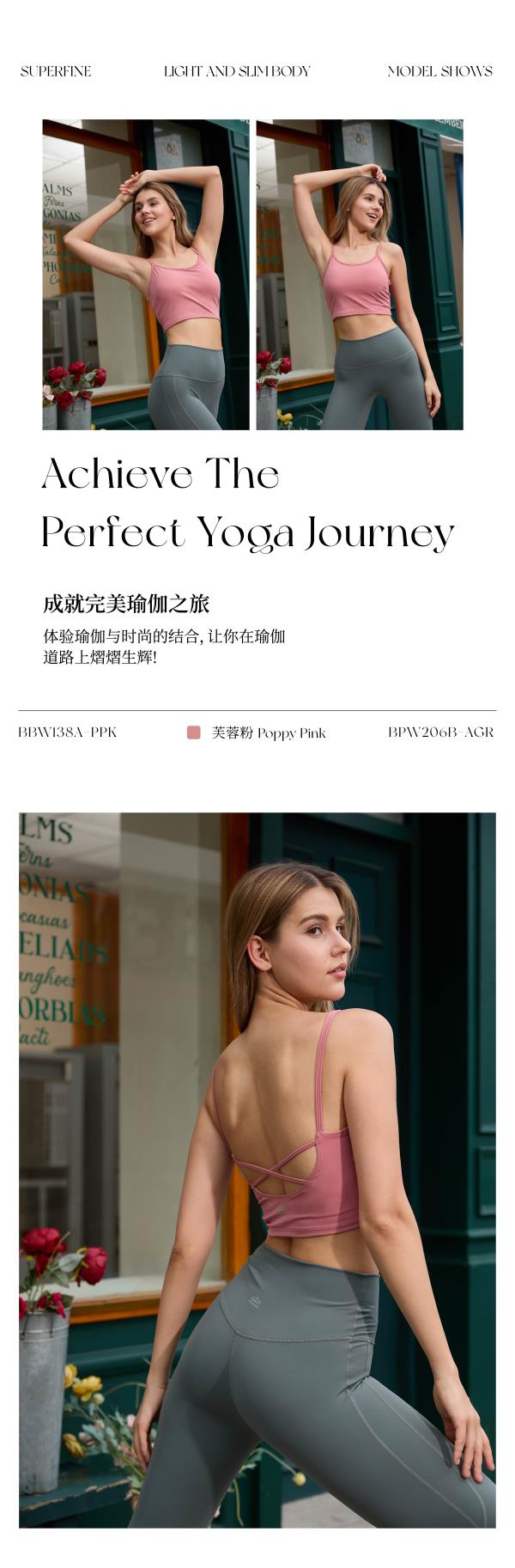Select the LIGHT AND SLIM BODY heading
Screen dimensions: 515x1568
[x=237, y=71]
